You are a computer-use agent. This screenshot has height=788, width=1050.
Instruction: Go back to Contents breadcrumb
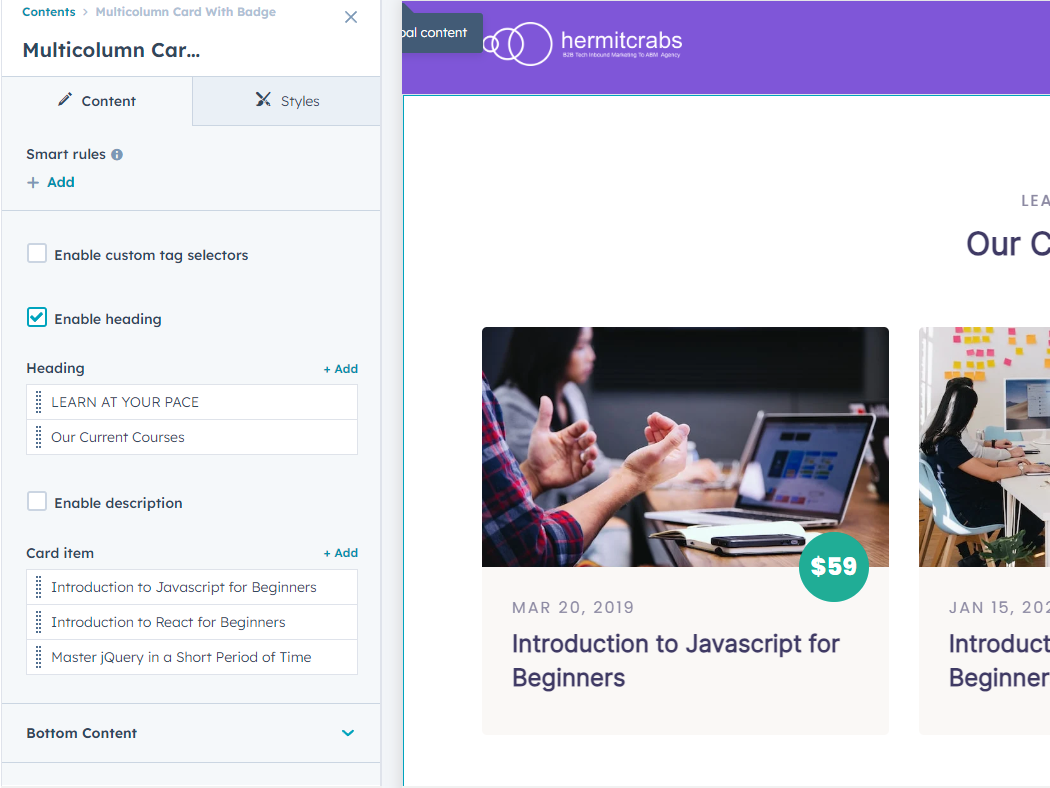coord(48,12)
